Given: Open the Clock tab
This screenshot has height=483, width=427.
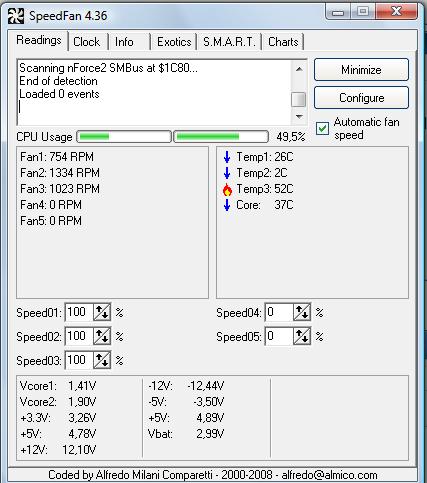Looking at the screenshot, I should click(x=87, y=42).
